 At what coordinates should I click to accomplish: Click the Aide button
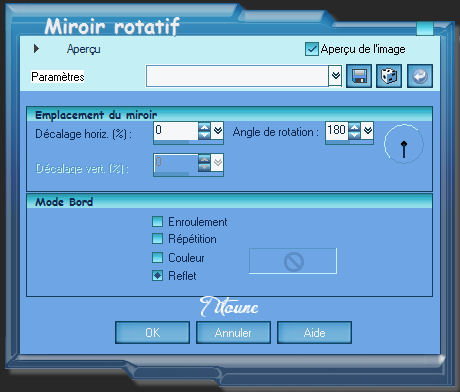point(314,332)
